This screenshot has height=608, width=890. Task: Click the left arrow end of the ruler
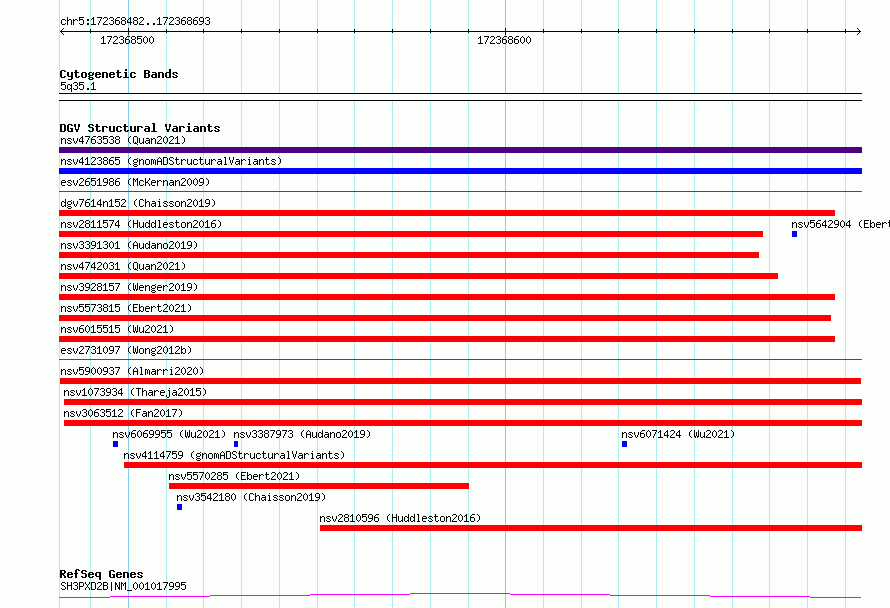click(x=62, y=32)
